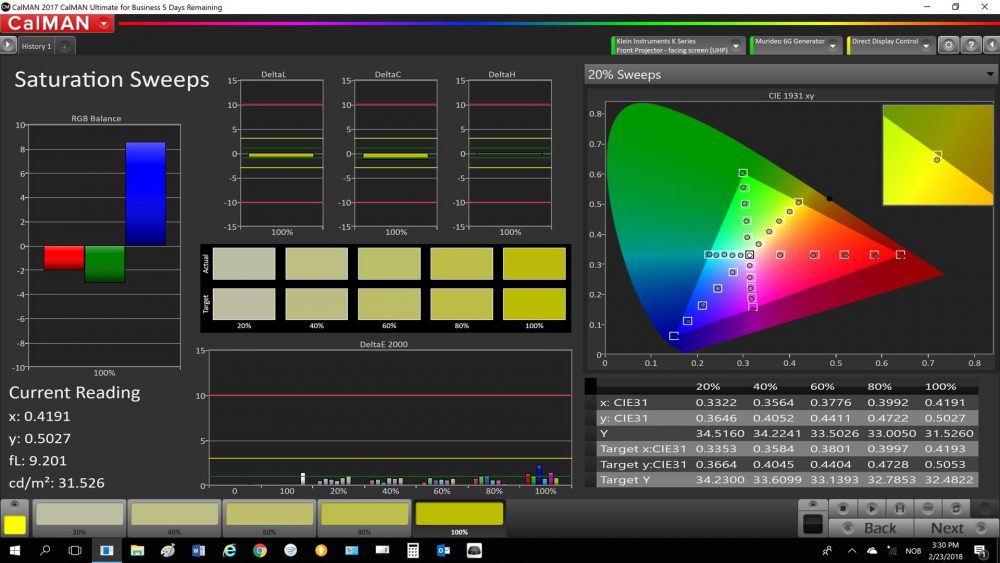This screenshot has height=563, width=1000.
Task: Click the read series icon
Action: tap(899, 508)
